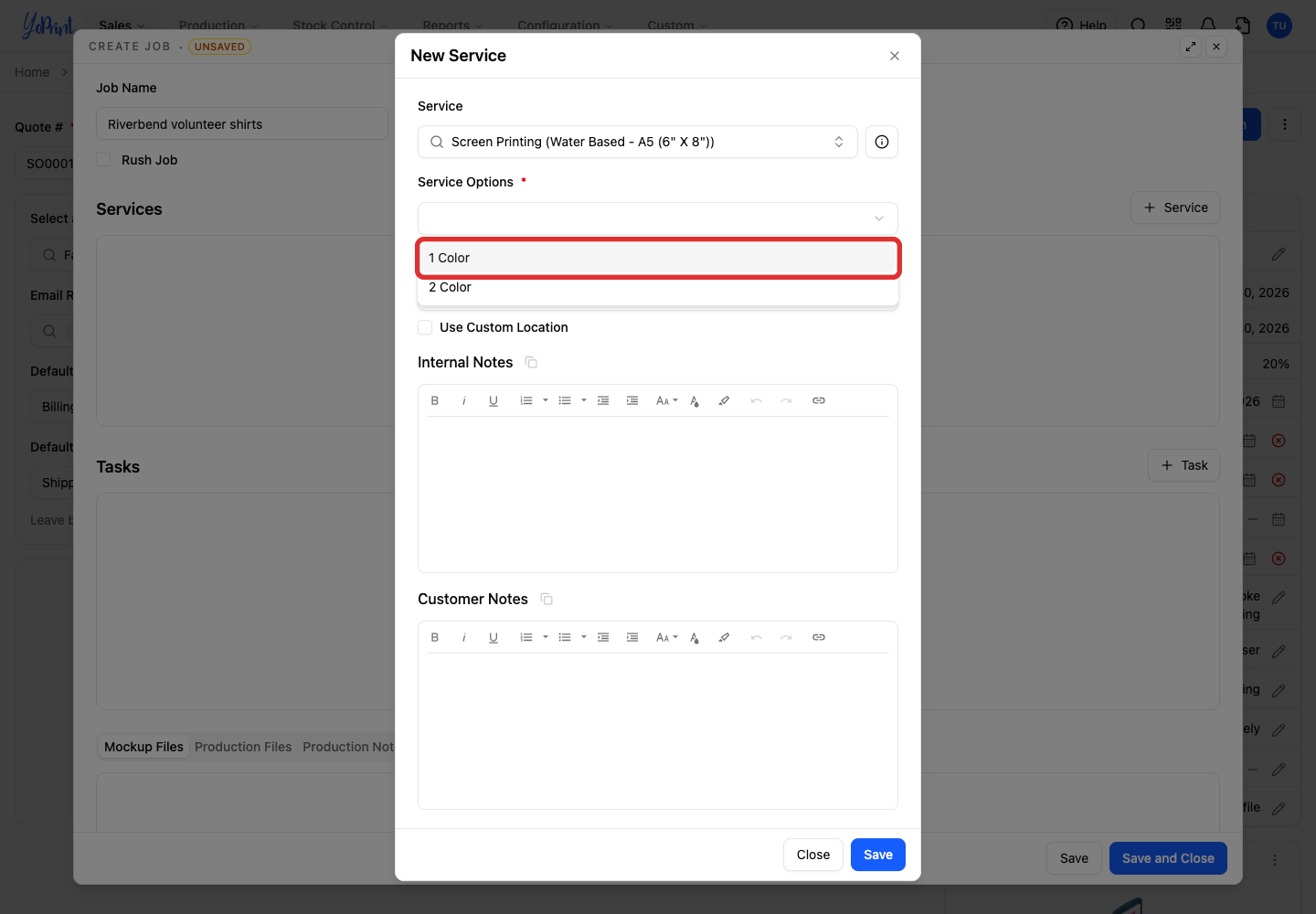1316x914 pixels.
Task: Click the undo icon in Internal Notes
Action: coord(757,400)
